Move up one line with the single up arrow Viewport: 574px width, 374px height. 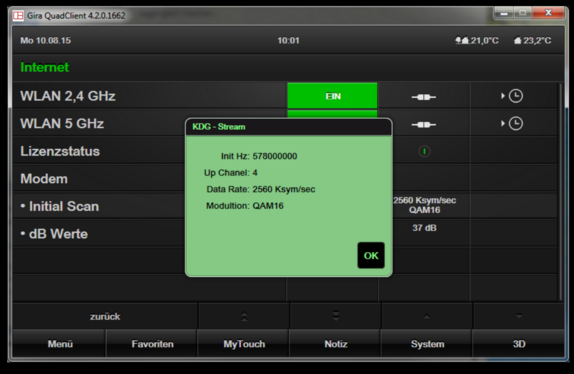coord(427,317)
